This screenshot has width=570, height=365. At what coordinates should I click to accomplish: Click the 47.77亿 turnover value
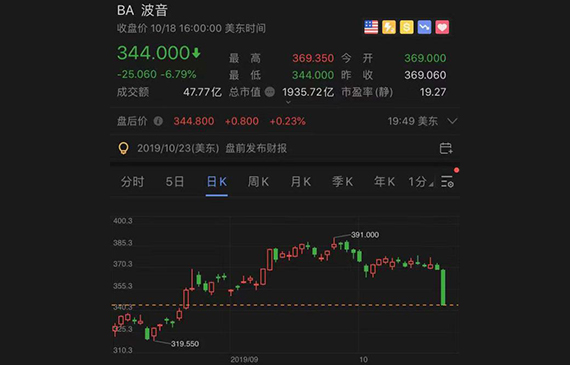202,92
